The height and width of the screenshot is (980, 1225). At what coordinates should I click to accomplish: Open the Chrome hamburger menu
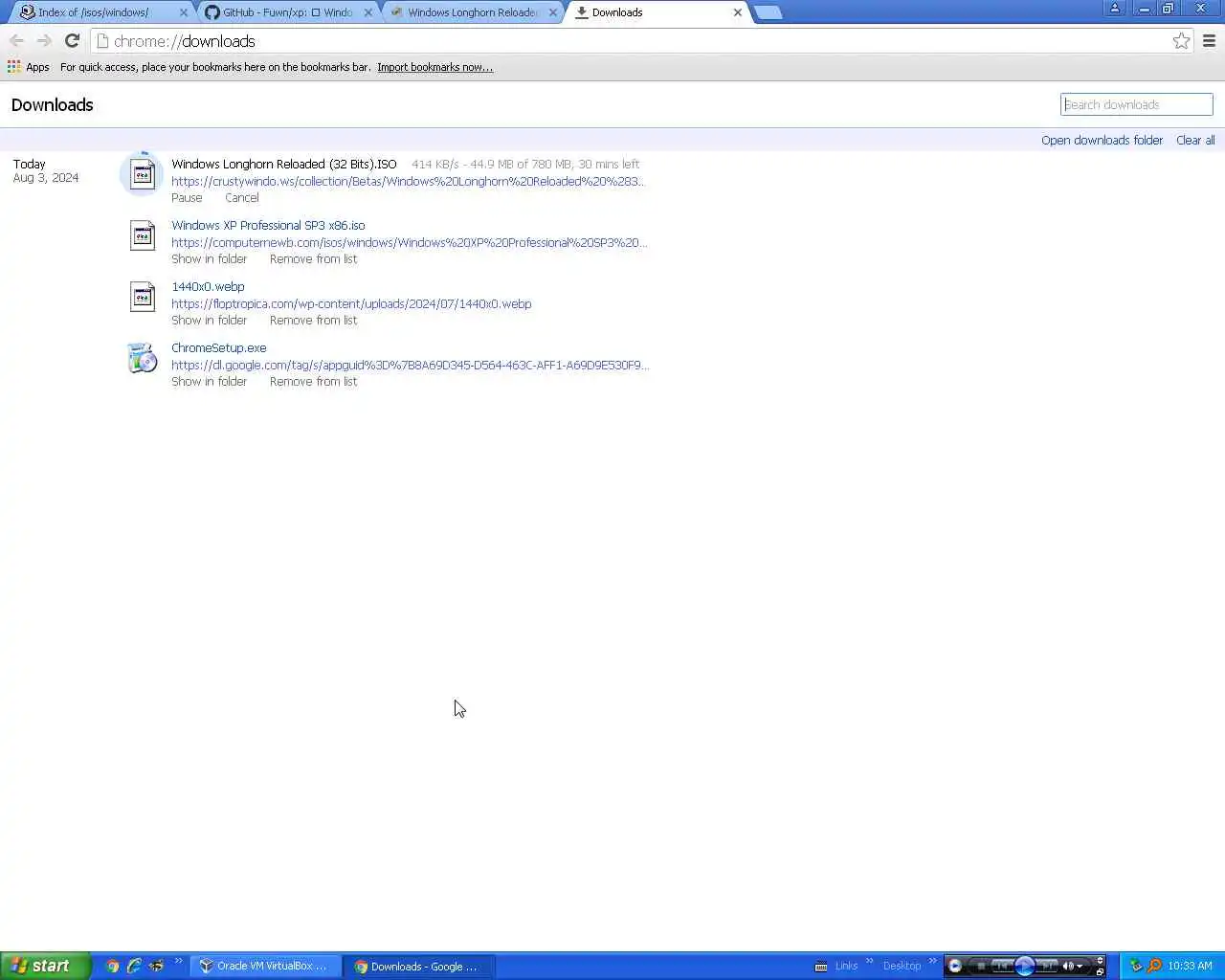coord(1209,40)
